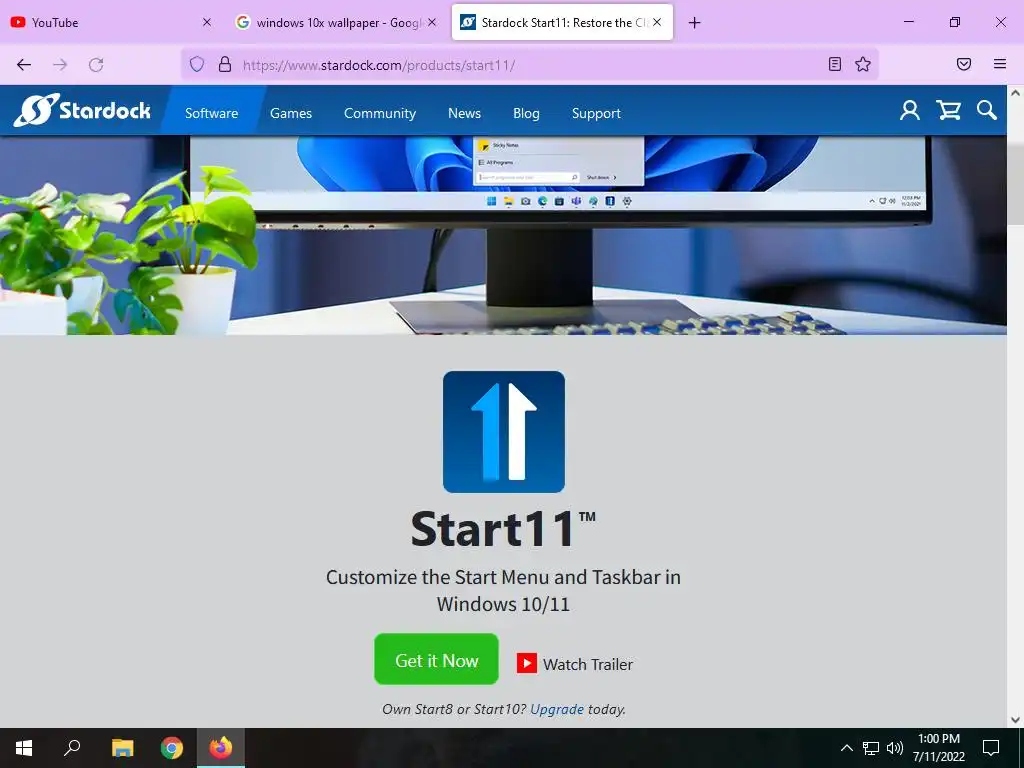Click the taskbar clock showing 1:00 PM
The image size is (1024, 768).
[939, 748]
